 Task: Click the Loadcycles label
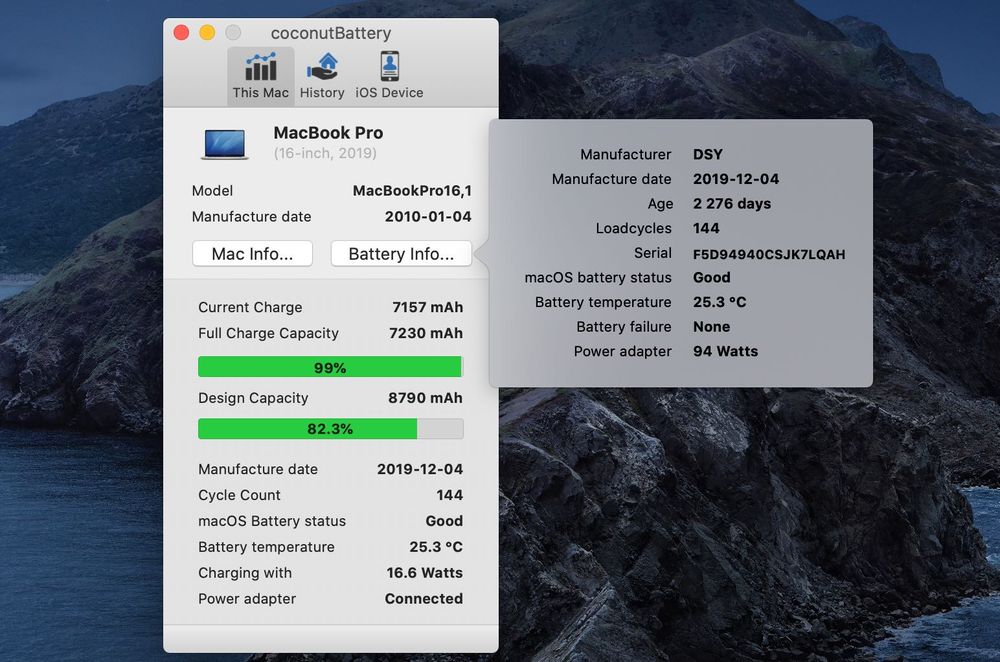(x=633, y=228)
